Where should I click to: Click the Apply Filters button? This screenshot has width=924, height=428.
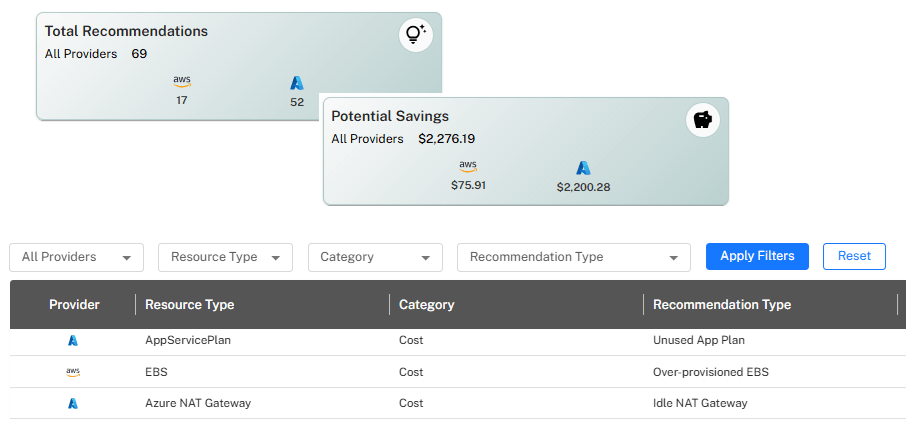[x=757, y=256]
